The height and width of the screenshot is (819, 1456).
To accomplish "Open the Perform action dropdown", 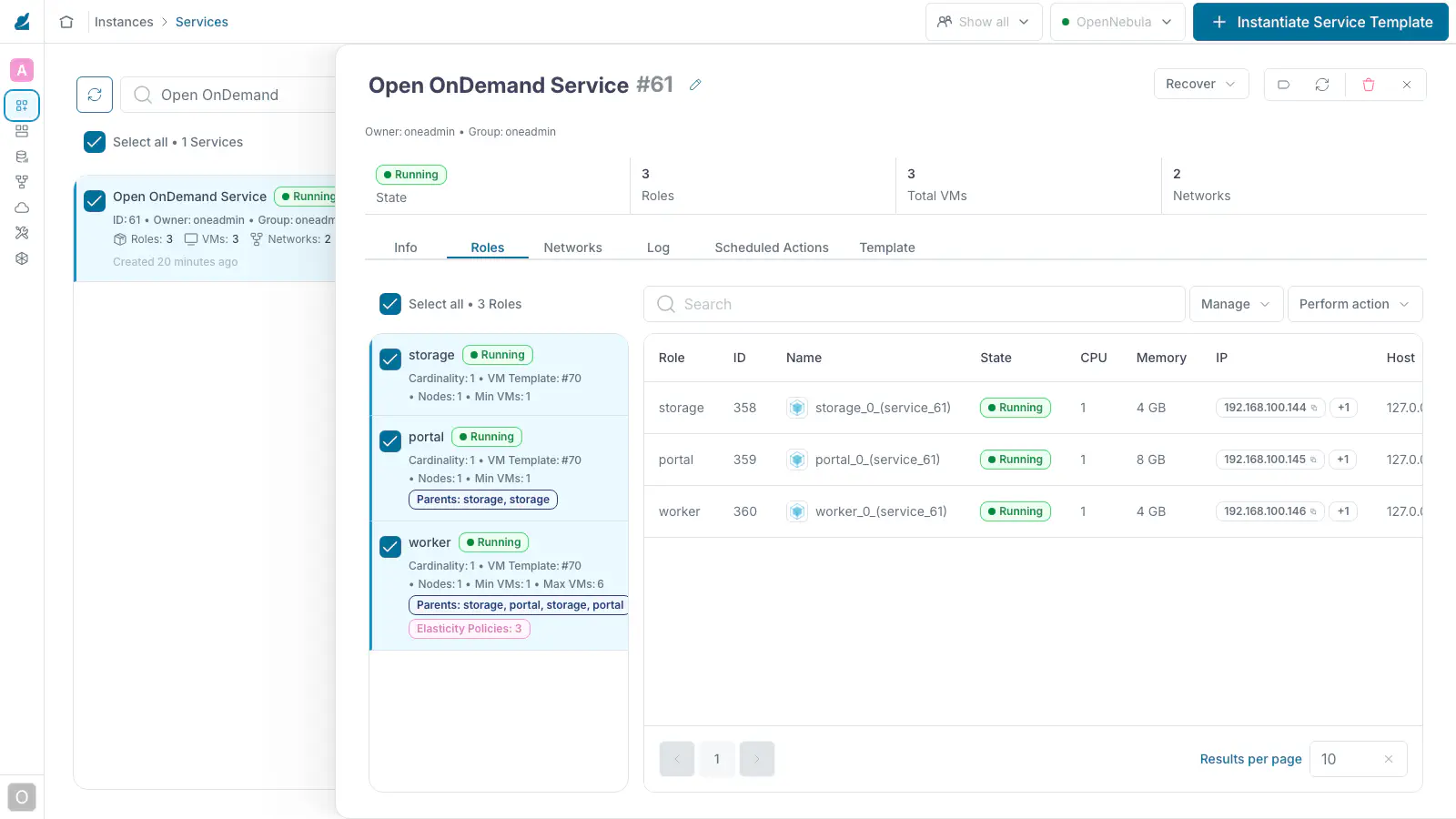I will point(1355,304).
